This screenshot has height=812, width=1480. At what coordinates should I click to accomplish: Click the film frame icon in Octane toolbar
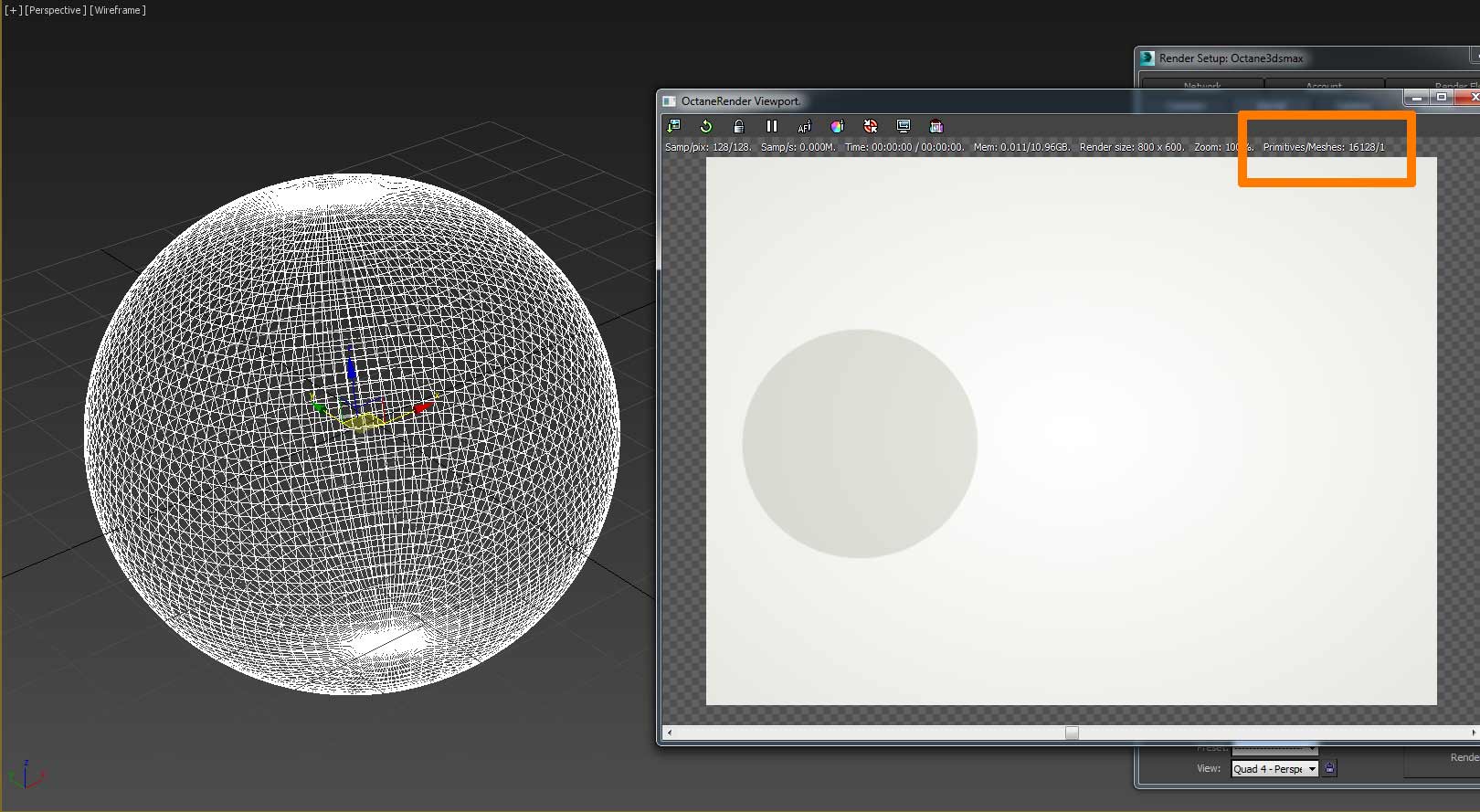[936, 126]
